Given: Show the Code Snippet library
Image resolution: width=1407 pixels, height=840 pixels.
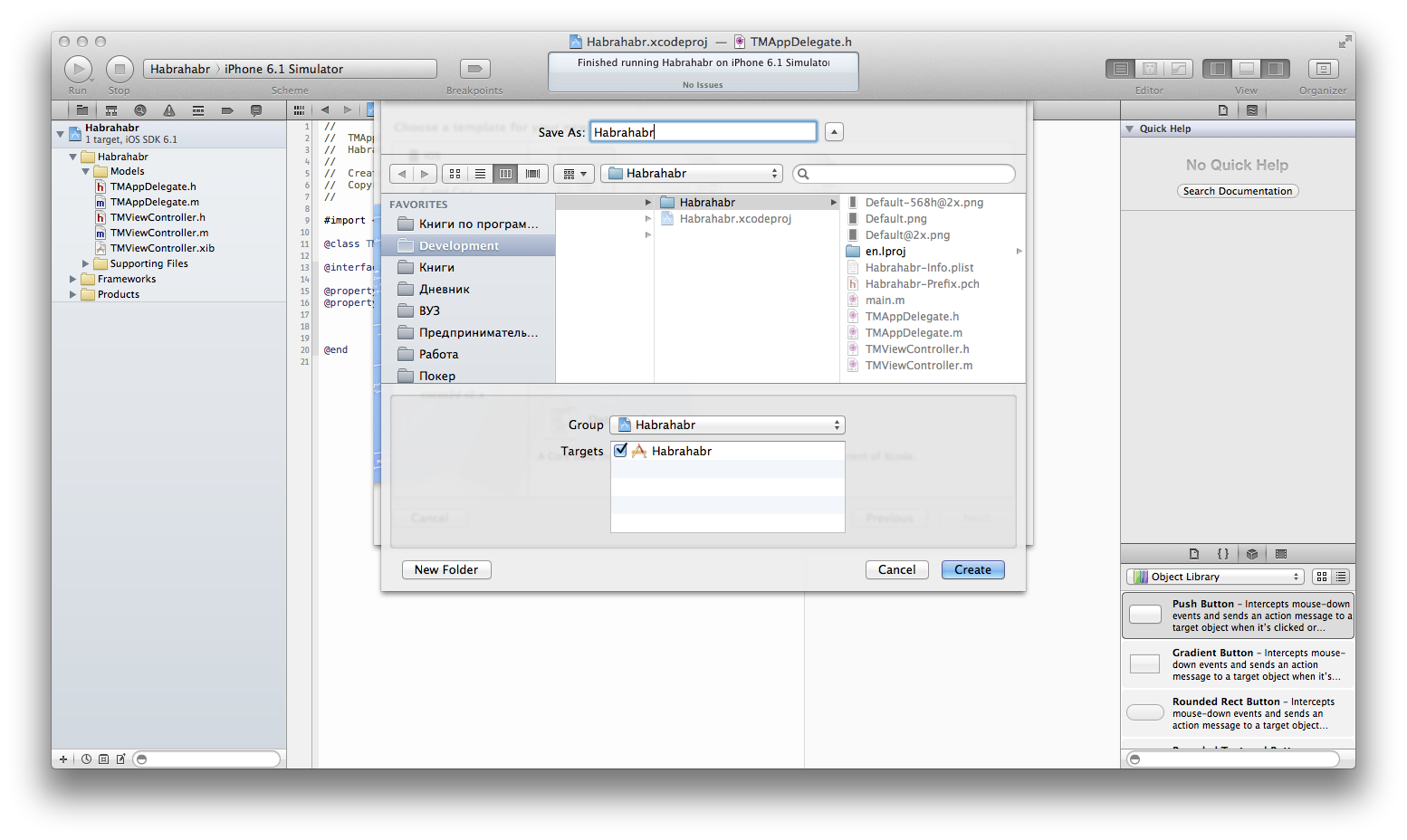Looking at the screenshot, I should point(1223,554).
